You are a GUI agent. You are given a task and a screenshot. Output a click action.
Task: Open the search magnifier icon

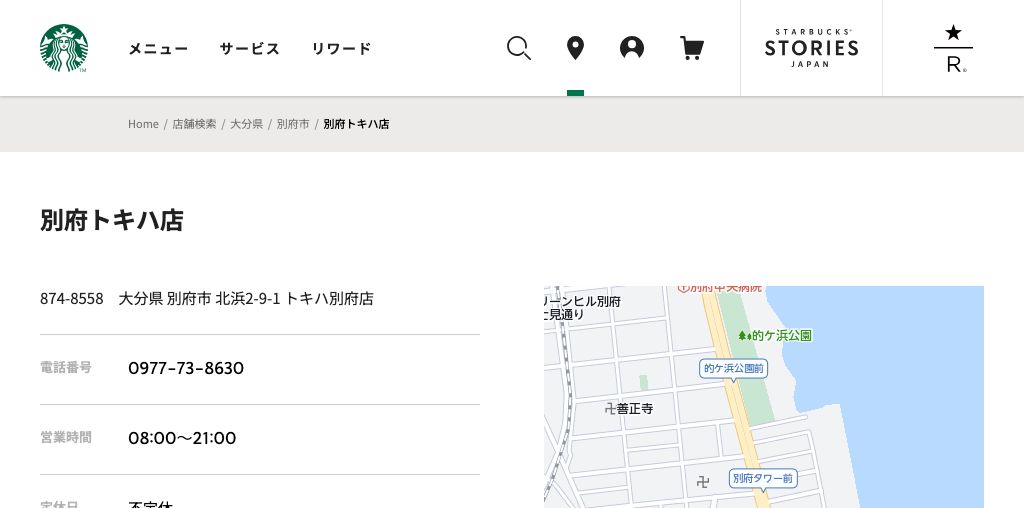point(519,48)
